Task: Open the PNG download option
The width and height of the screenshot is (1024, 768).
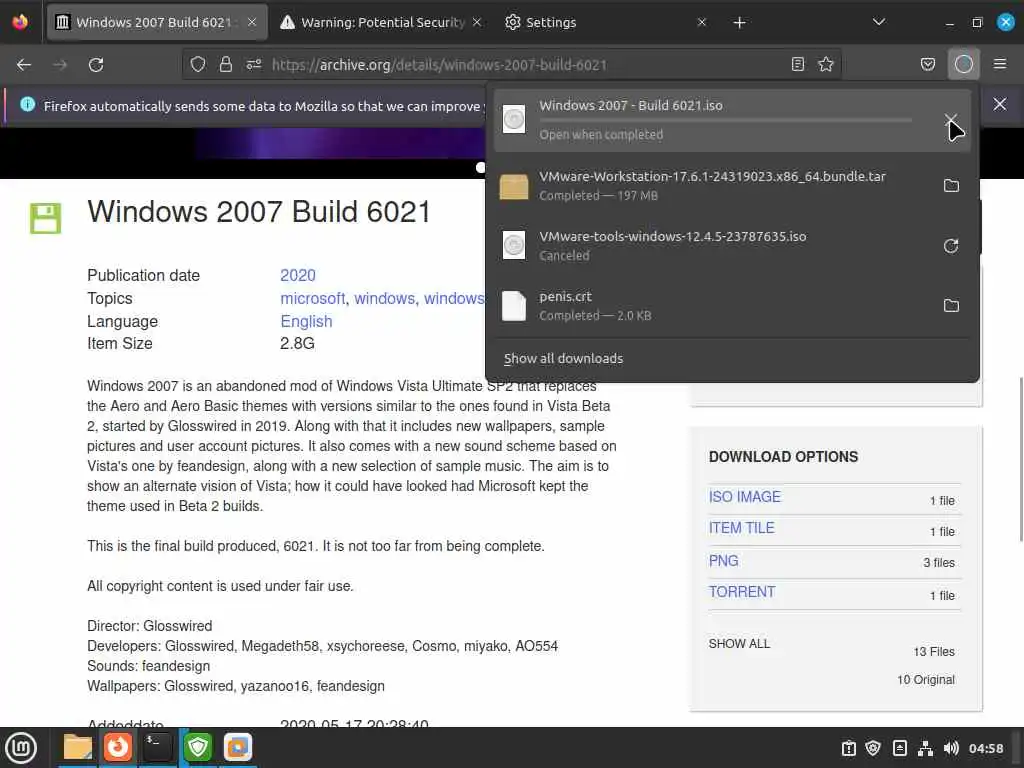Action: (724, 561)
